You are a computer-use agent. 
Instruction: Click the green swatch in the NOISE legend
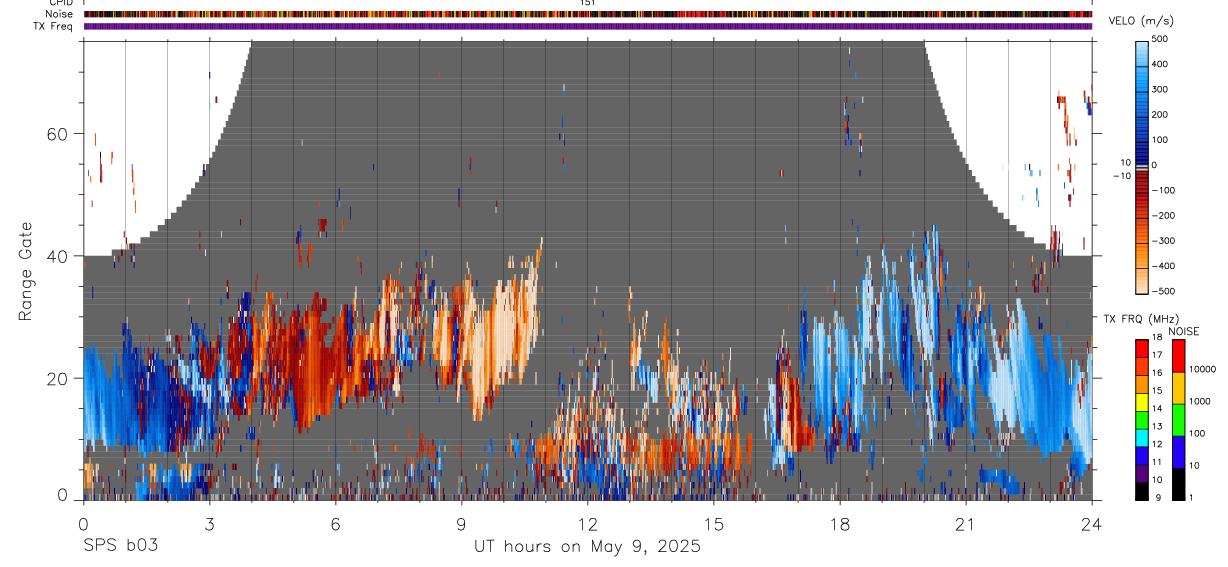[x=1179, y=420]
